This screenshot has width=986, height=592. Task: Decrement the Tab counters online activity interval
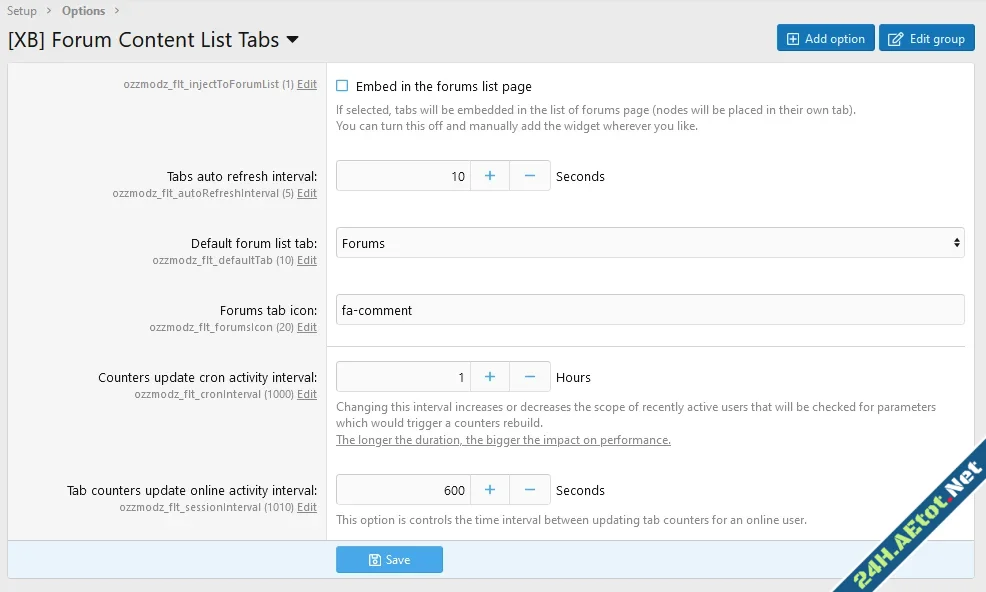coord(530,490)
